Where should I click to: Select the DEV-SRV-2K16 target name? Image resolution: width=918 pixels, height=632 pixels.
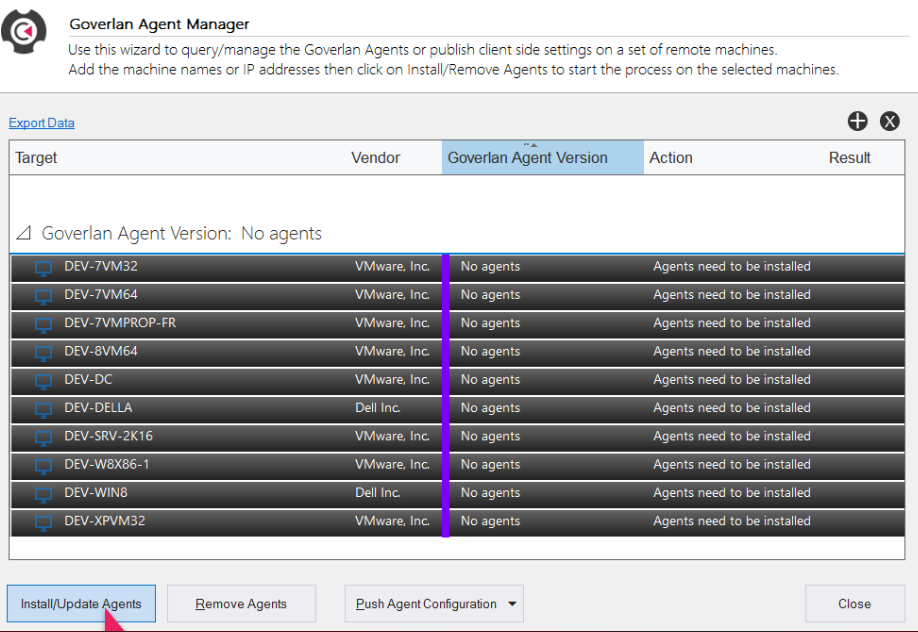click(108, 436)
